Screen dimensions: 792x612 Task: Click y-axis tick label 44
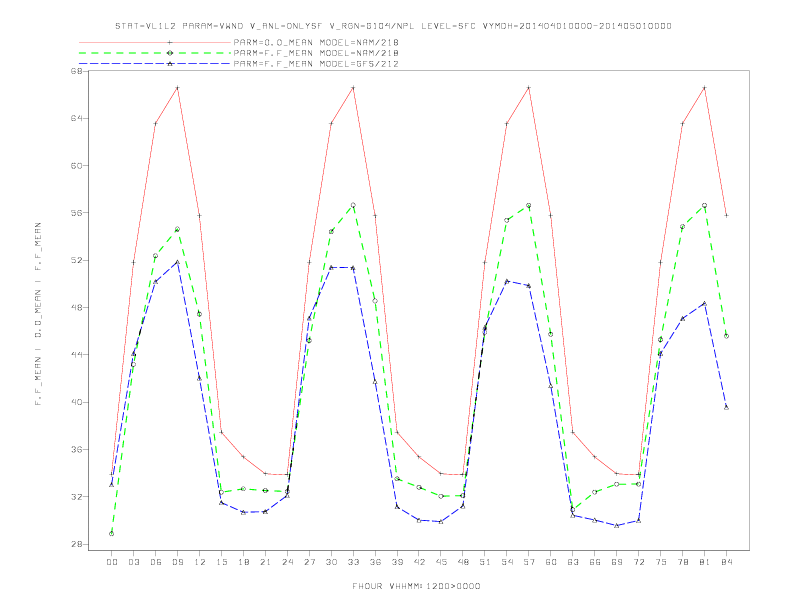pos(76,354)
